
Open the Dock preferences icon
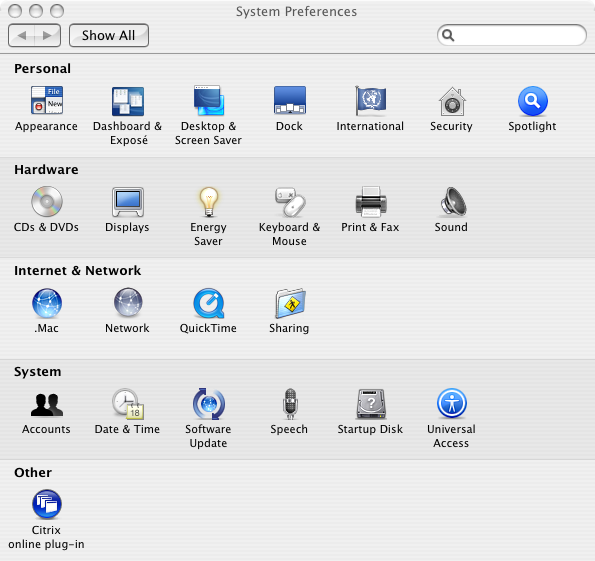pos(290,100)
